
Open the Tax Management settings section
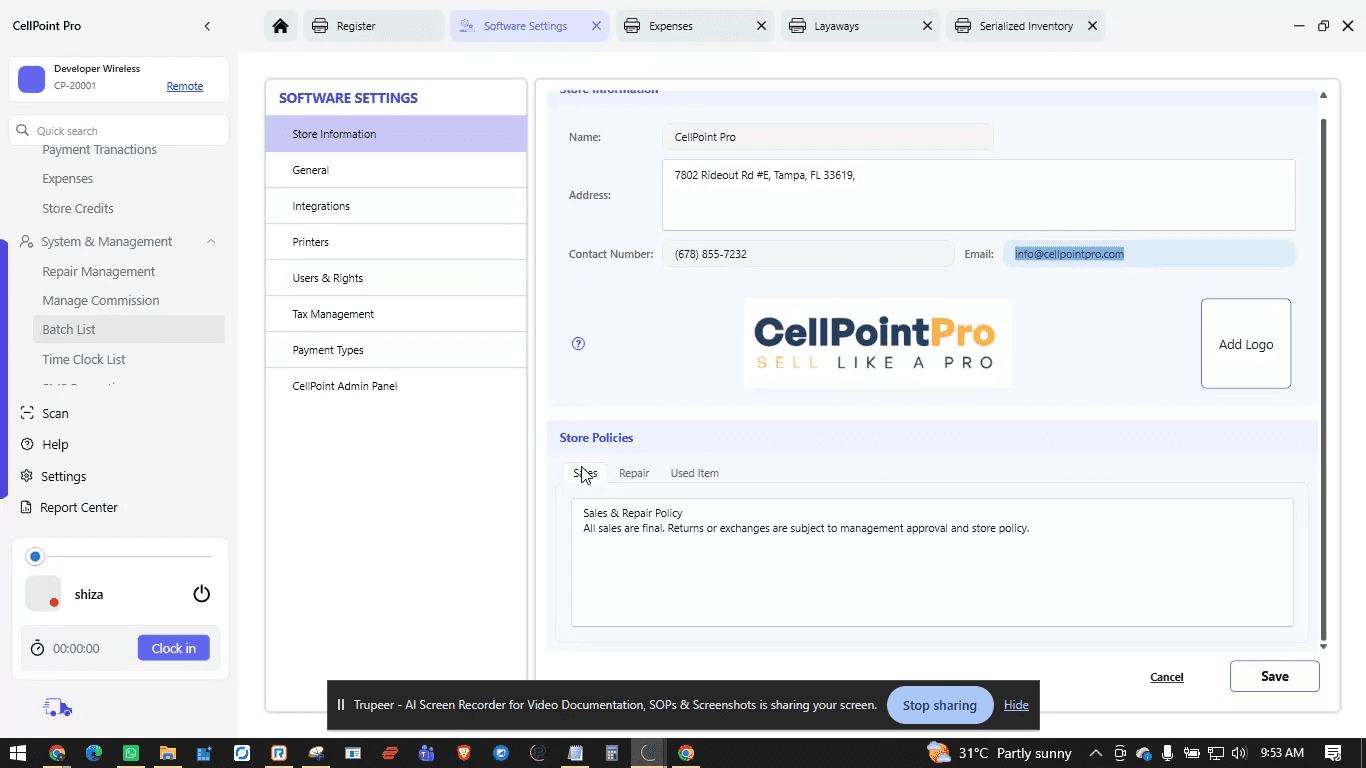(x=396, y=314)
